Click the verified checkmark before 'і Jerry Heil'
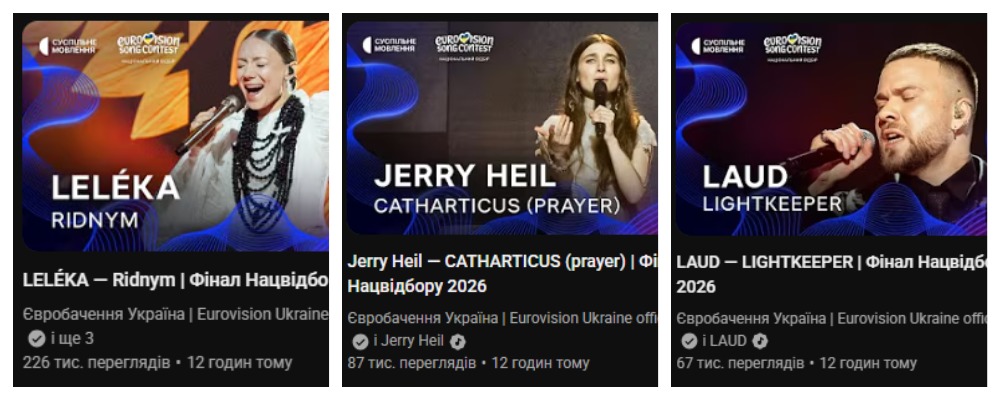Viewport: 1000px width, 400px height. tap(360, 342)
